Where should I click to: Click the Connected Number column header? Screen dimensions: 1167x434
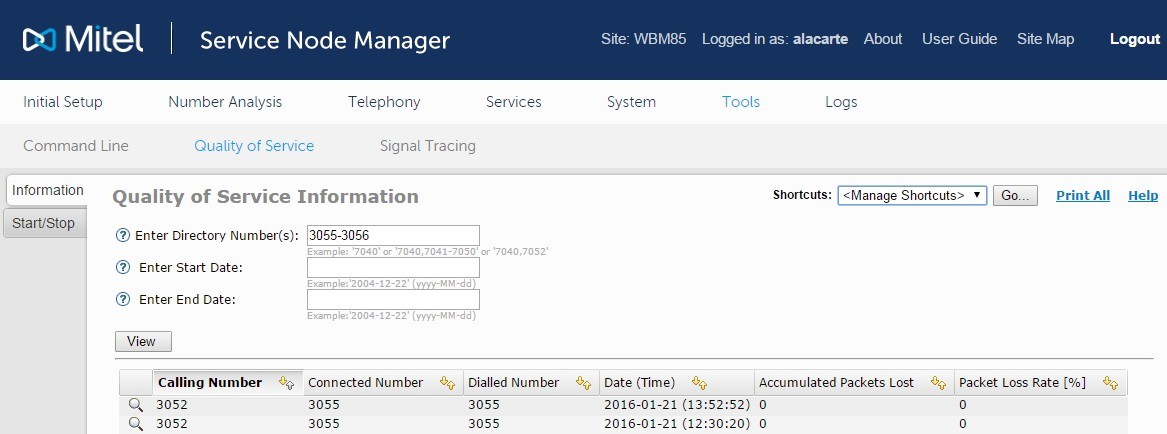coord(383,383)
